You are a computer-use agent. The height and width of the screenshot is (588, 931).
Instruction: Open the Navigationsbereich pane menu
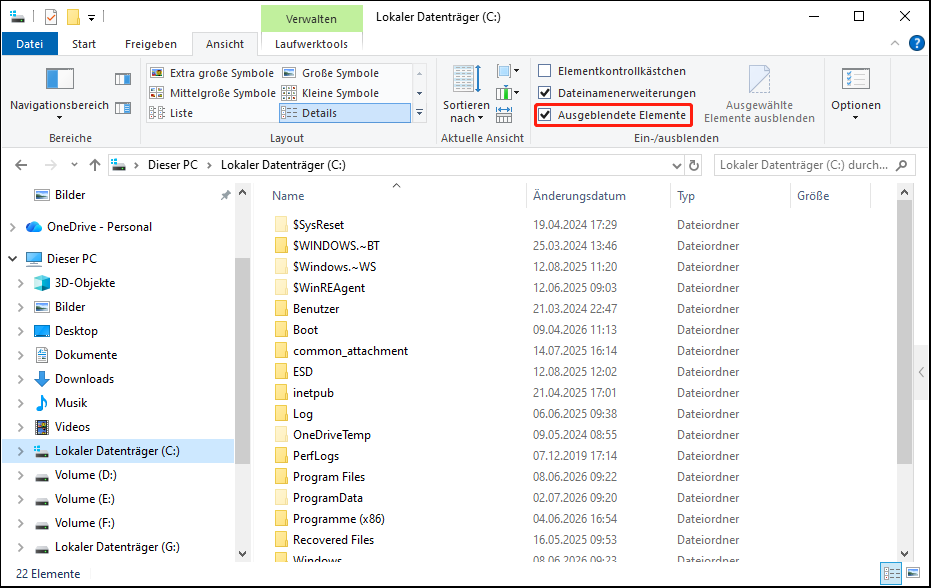59,94
